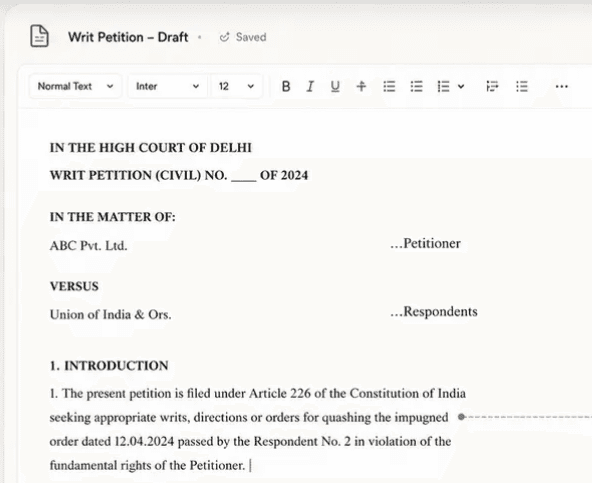Viewport: 592px width, 483px height.
Task: Click the Saved status indicator
Action: coord(243,37)
